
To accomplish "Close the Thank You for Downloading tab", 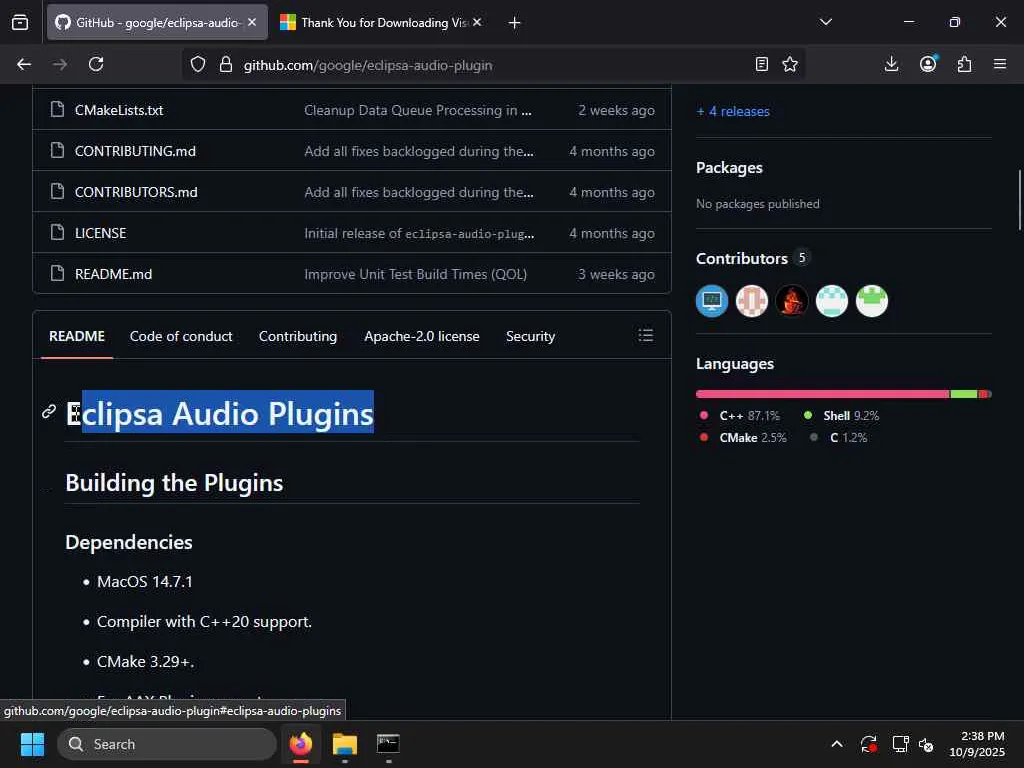I will (477, 22).
